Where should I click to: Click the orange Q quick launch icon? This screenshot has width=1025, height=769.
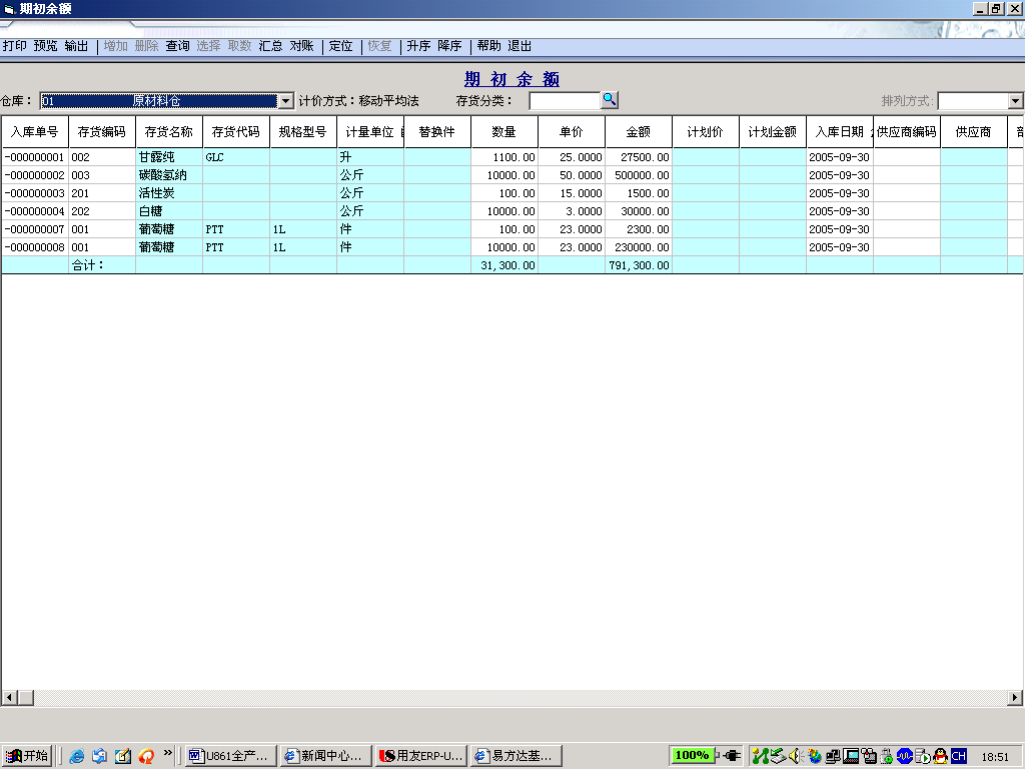coord(146,756)
